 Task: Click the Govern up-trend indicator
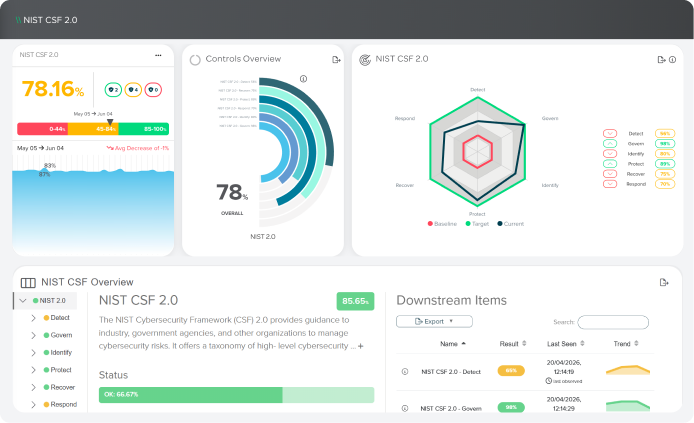(x=610, y=143)
